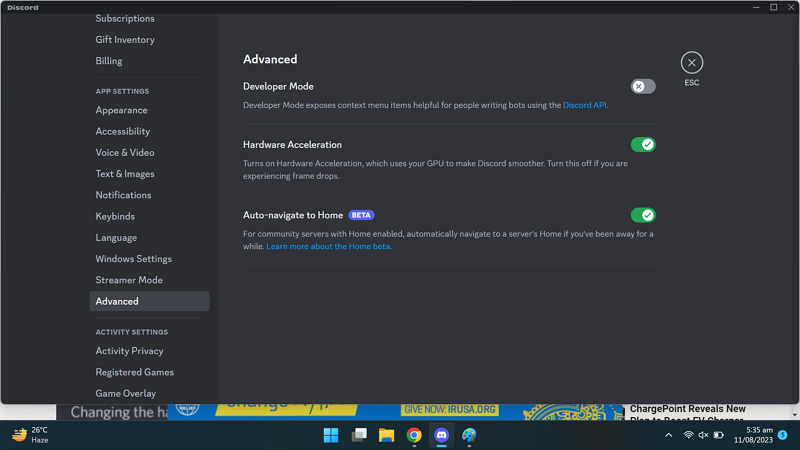This screenshot has width=800, height=450.
Task: Disable Auto-navigate to Home toggle
Action: [x=643, y=215]
